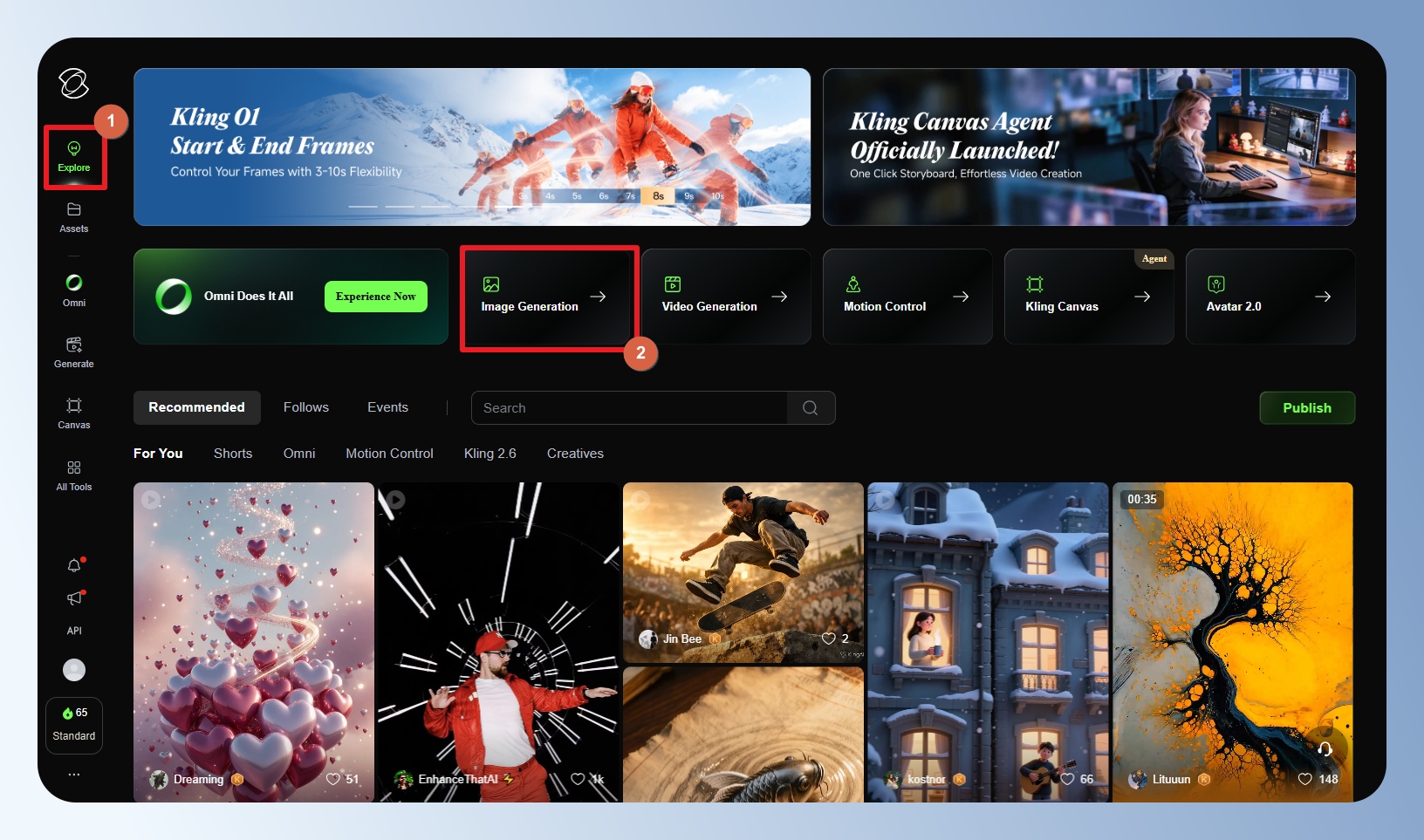The height and width of the screenshot is (840, 1424).
Task: Like the Dreaming hearts post
Action: pos(332,779)
